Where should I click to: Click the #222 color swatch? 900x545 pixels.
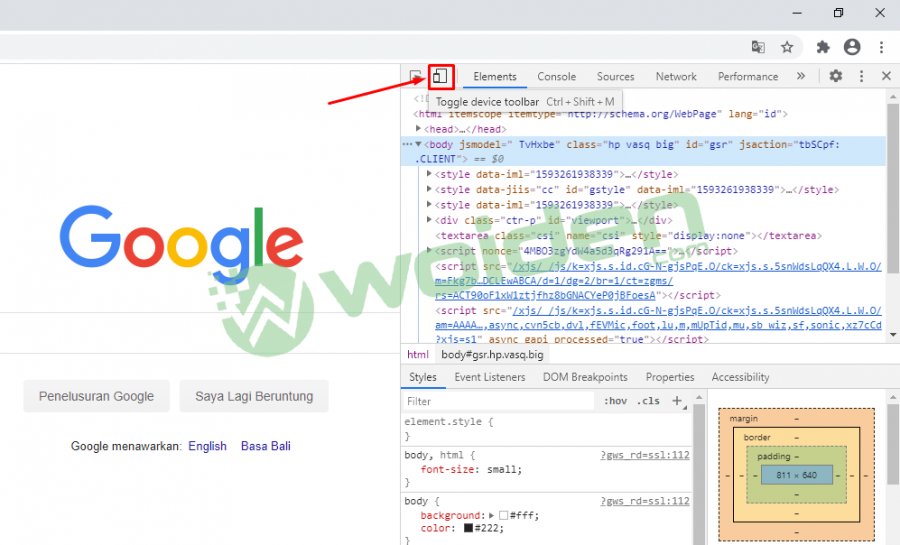[x=468, y=528]
